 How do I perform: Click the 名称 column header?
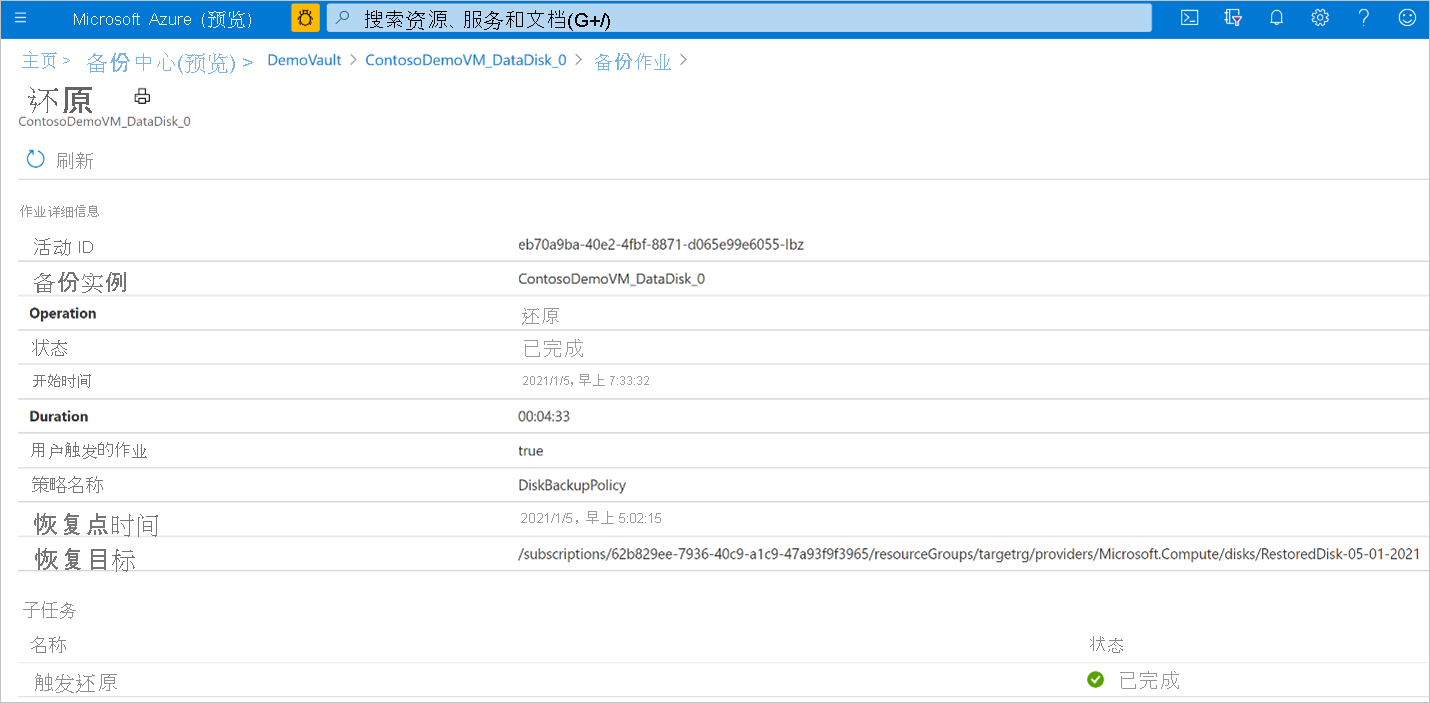[49, 645]
